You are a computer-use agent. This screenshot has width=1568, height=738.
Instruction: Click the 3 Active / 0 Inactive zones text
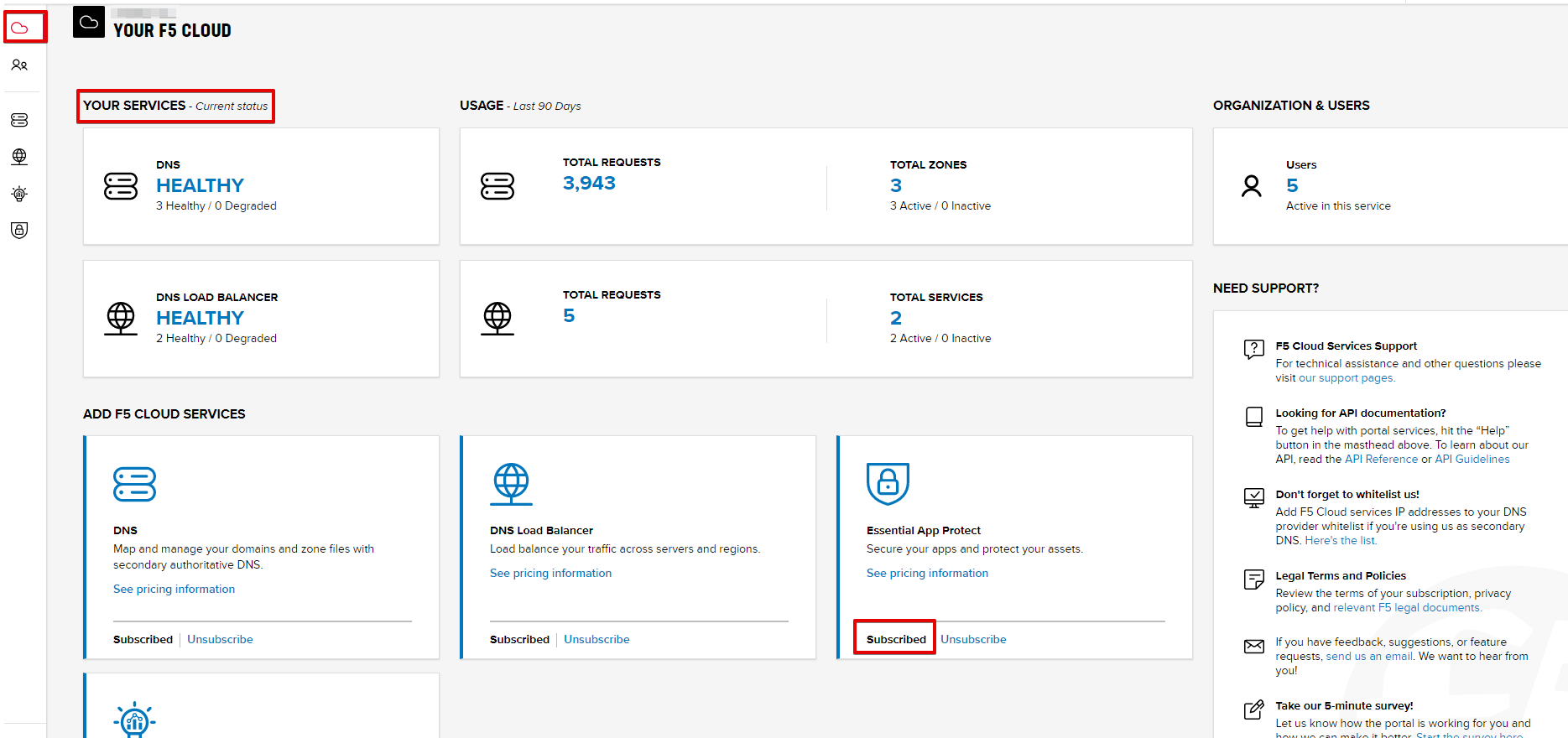[940, 205]
